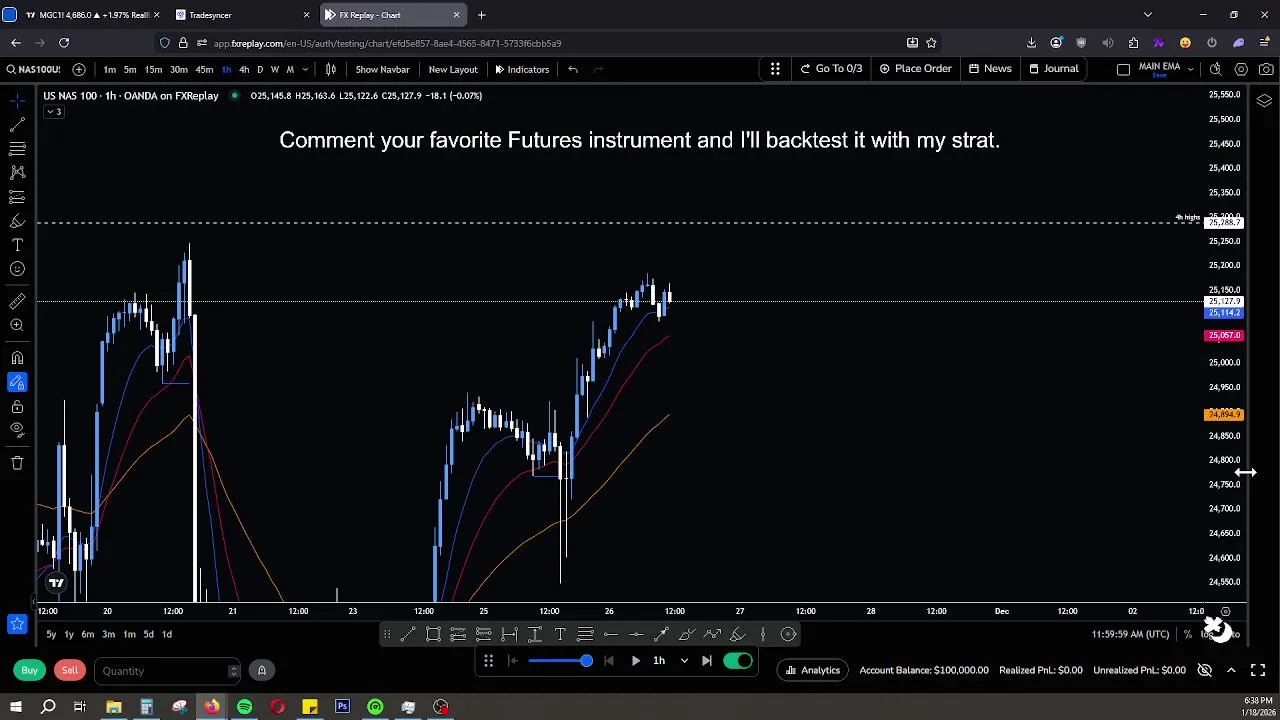Select the crosshair cursor tool
The height and width of the screenshot is (720, 1280).
pos(17,101)
